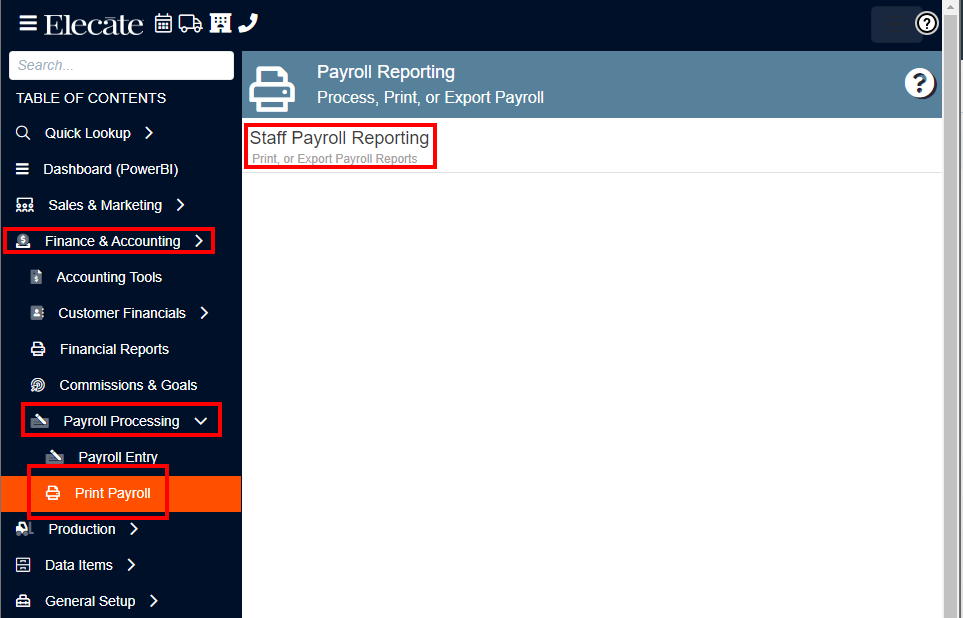Screen dimensions: 963x618
Task: Click the Print Payroll printer icon
Action: coord(53,493)
